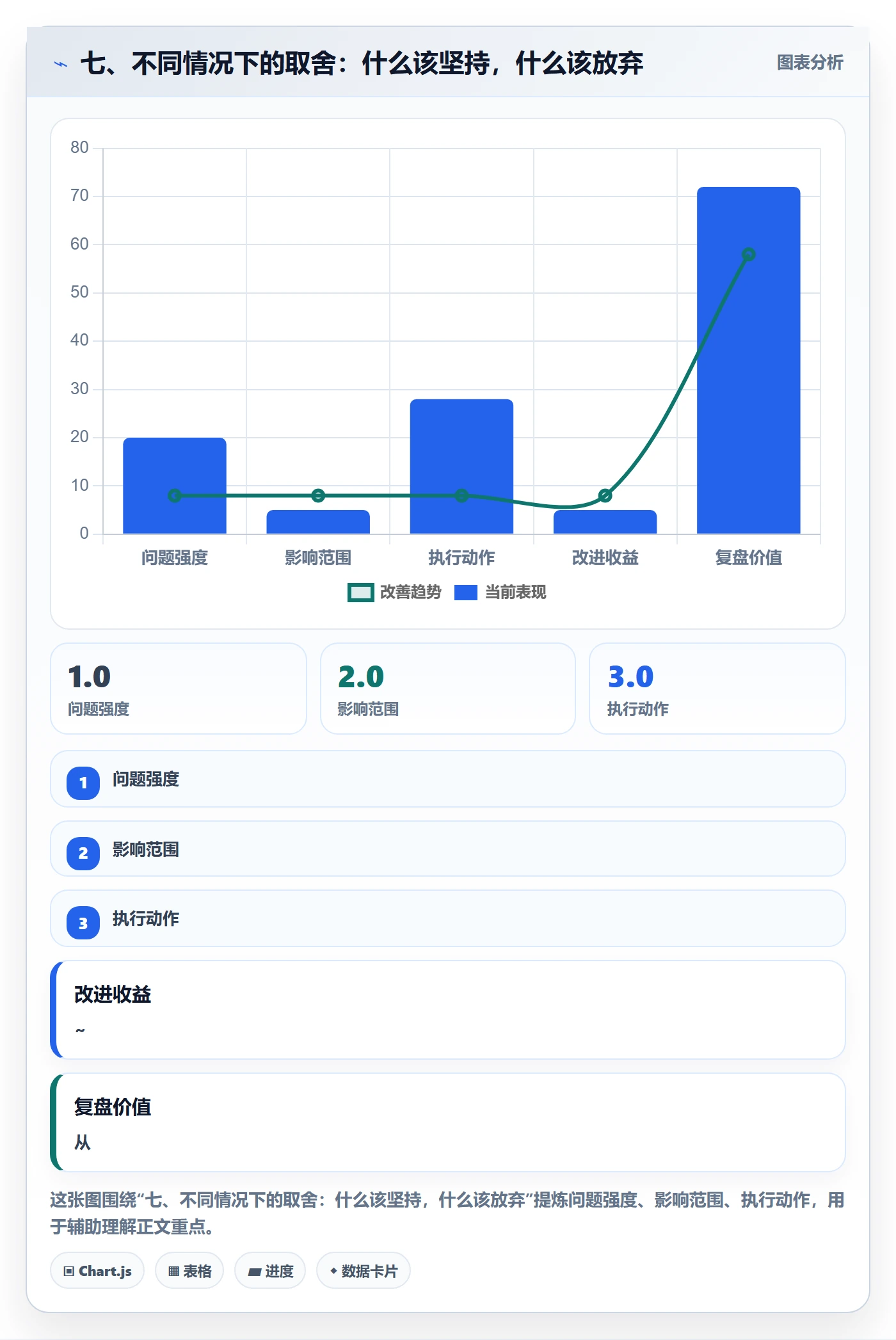Open the 1.0 问题强度 data card
The image size is (896, 1340).
click(x=179, y=689)
